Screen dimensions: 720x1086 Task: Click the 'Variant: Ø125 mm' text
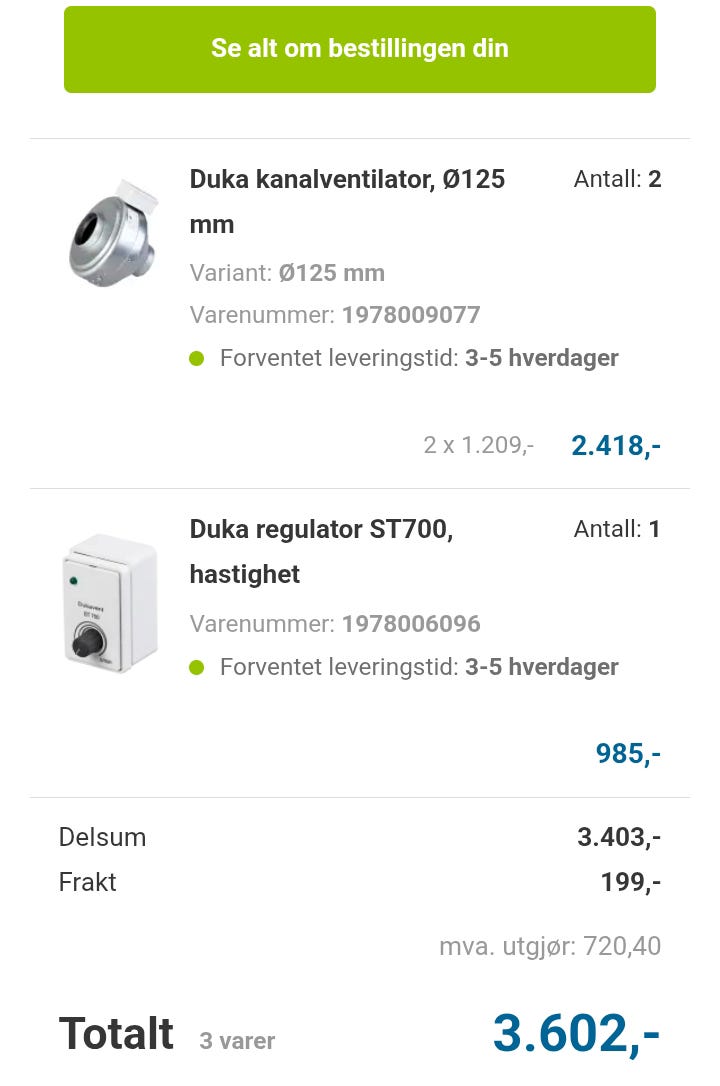pos(287,273)
